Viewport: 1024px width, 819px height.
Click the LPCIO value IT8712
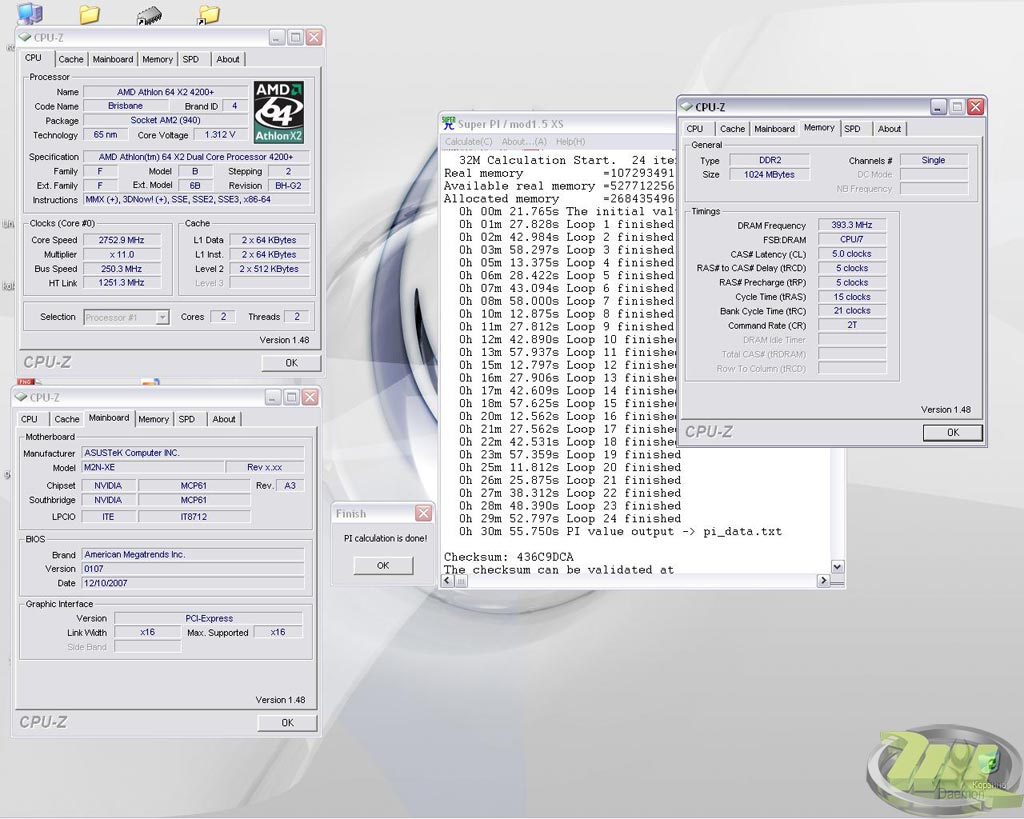pos(194,517)
